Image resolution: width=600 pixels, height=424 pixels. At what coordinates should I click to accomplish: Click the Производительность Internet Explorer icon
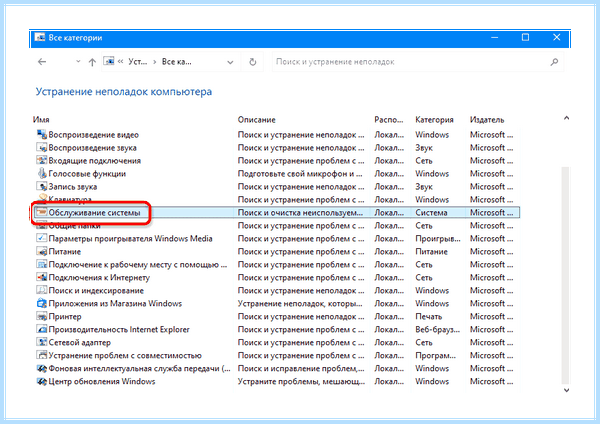(x=41, y=329)
